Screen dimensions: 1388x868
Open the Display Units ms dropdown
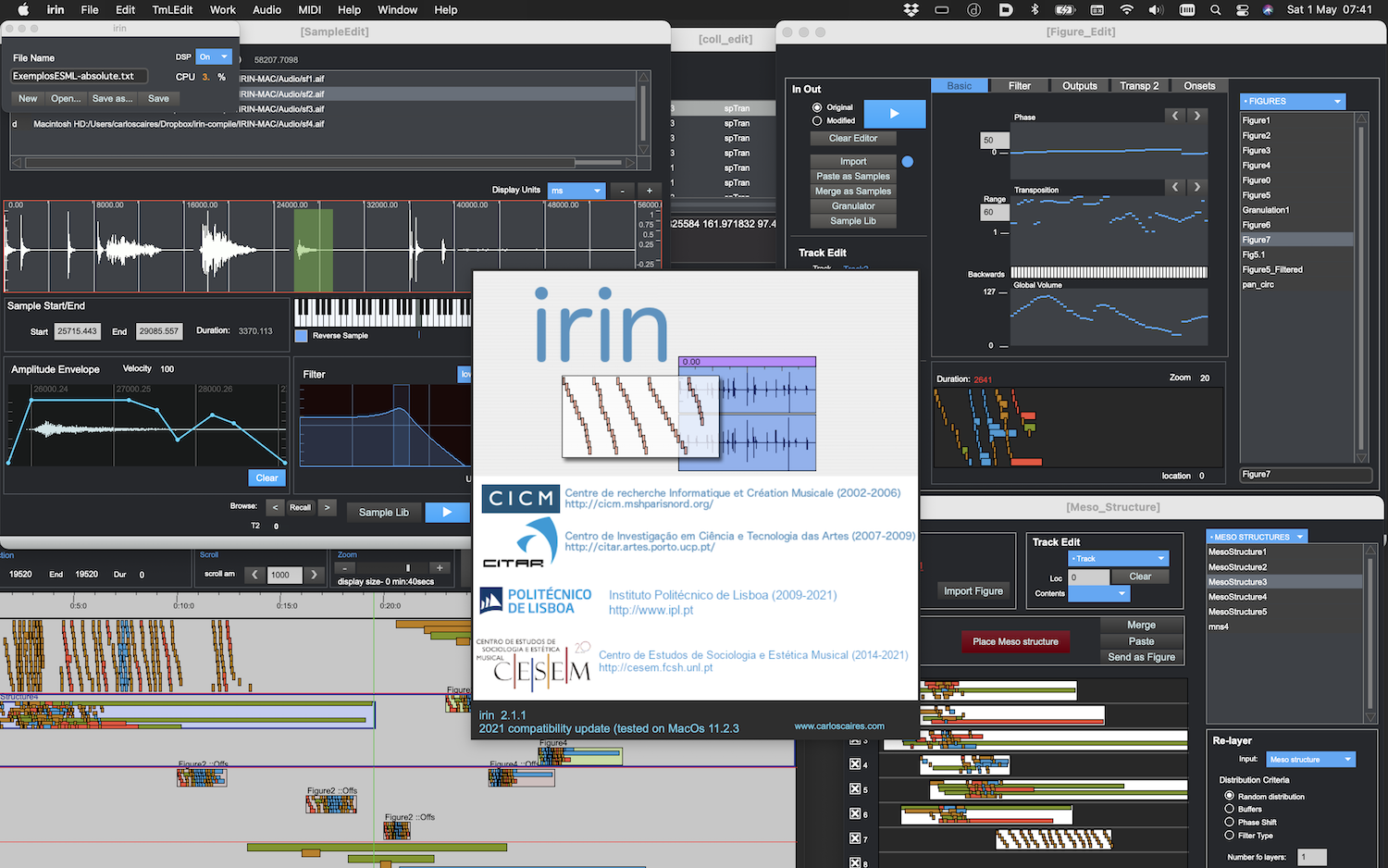(576, 191)
